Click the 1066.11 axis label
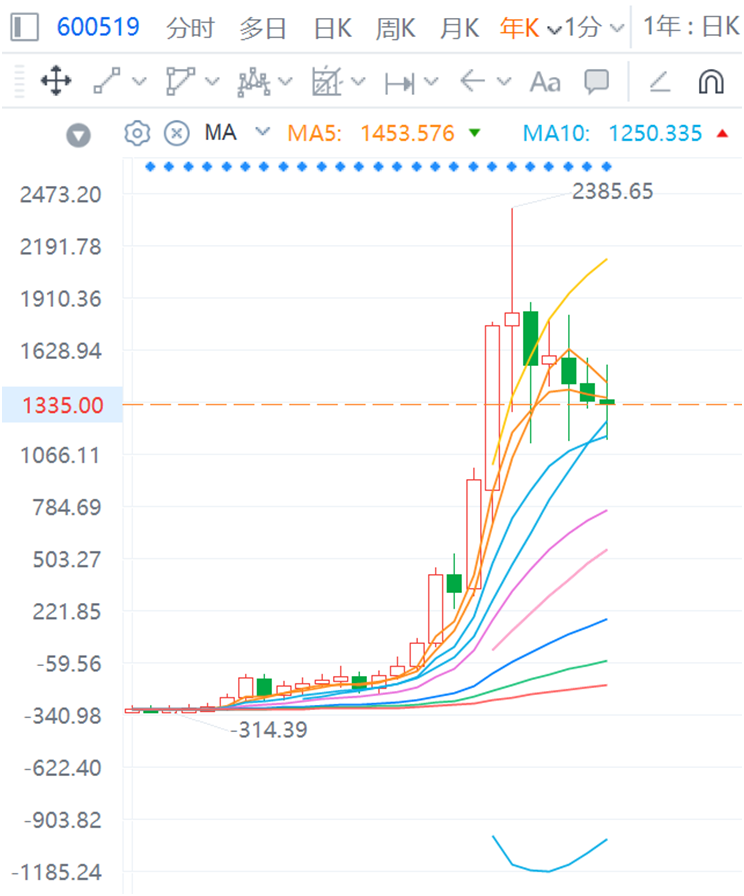744x896 pixels. click(x=61, y=456)
